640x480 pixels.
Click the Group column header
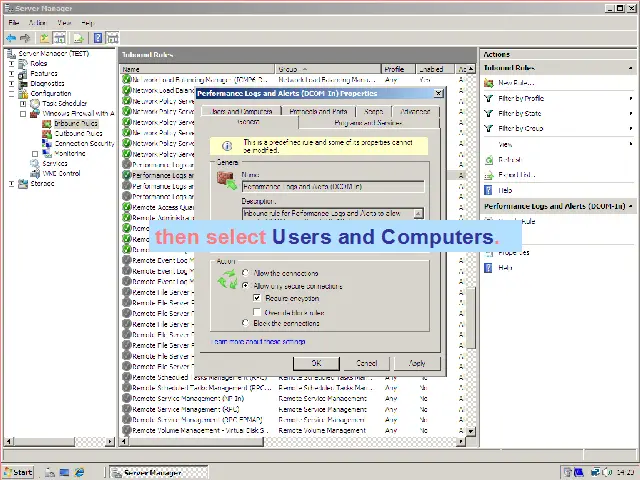328,69
